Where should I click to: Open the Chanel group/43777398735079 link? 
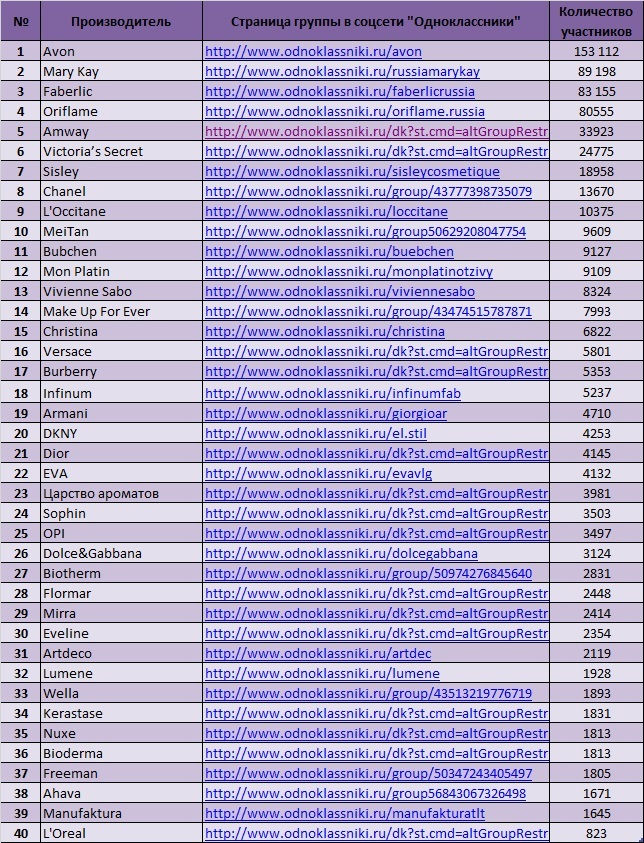tap(368, 191)
